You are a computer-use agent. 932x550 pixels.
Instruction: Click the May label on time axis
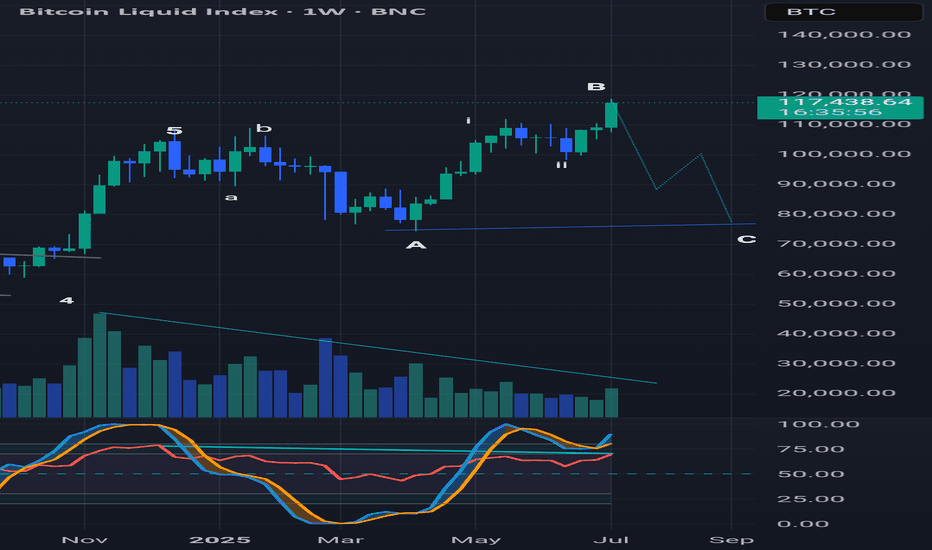click(476, 540)
